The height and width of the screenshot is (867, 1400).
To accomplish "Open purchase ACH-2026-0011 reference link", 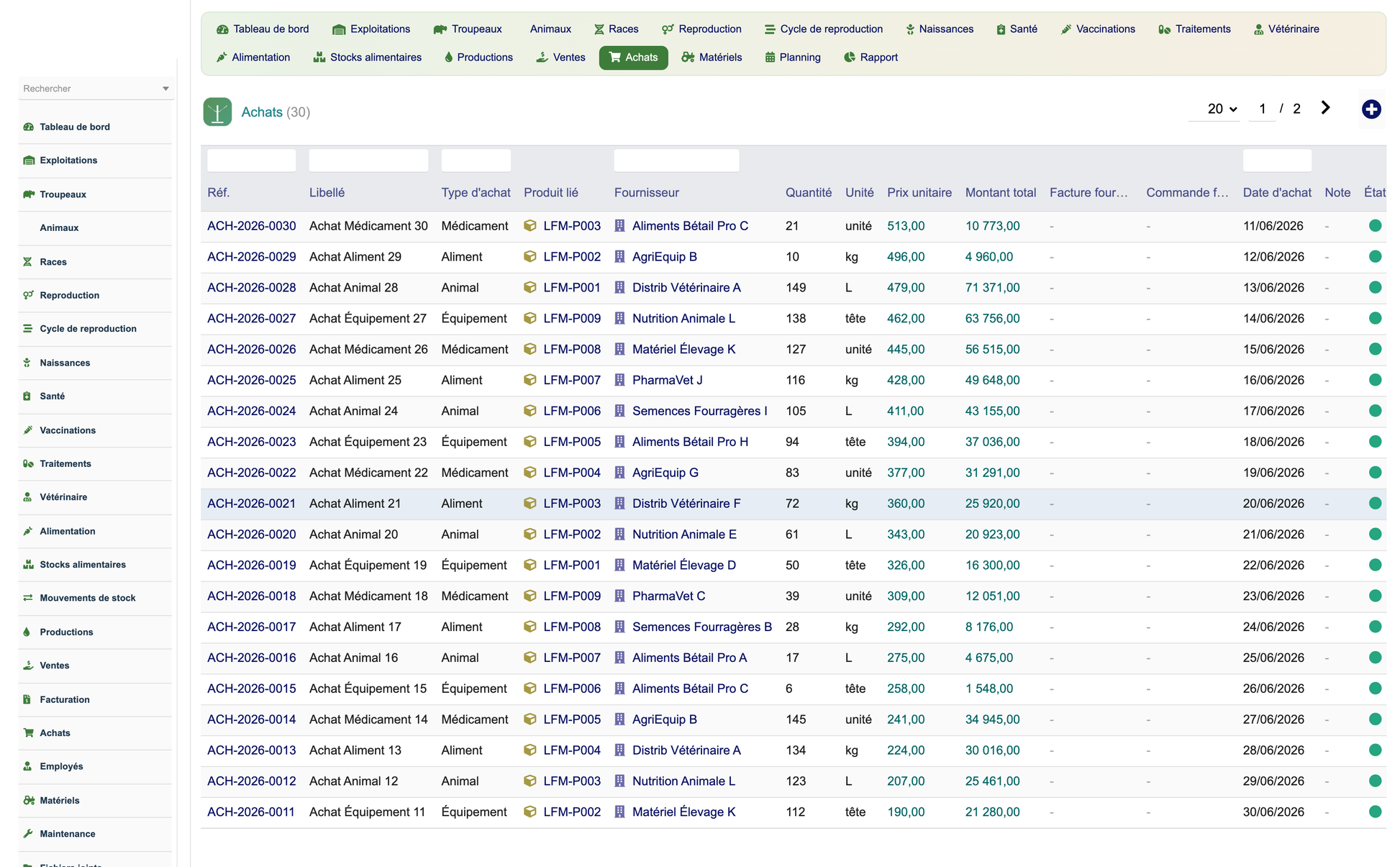I will coord(251,812).
